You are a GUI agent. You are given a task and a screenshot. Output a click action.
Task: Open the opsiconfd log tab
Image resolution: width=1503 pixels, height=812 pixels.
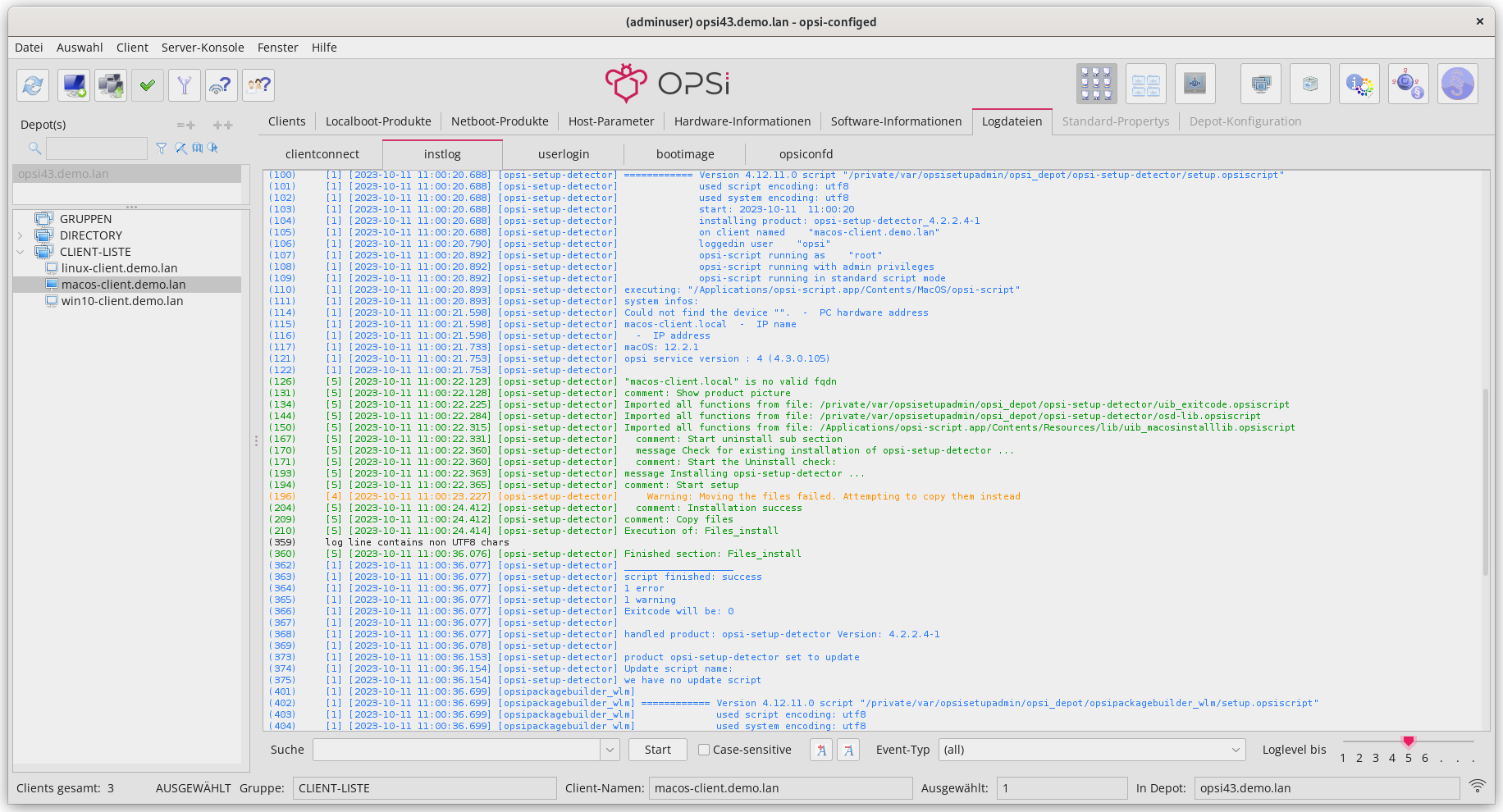pyautogui.click(x=806, y=154)
